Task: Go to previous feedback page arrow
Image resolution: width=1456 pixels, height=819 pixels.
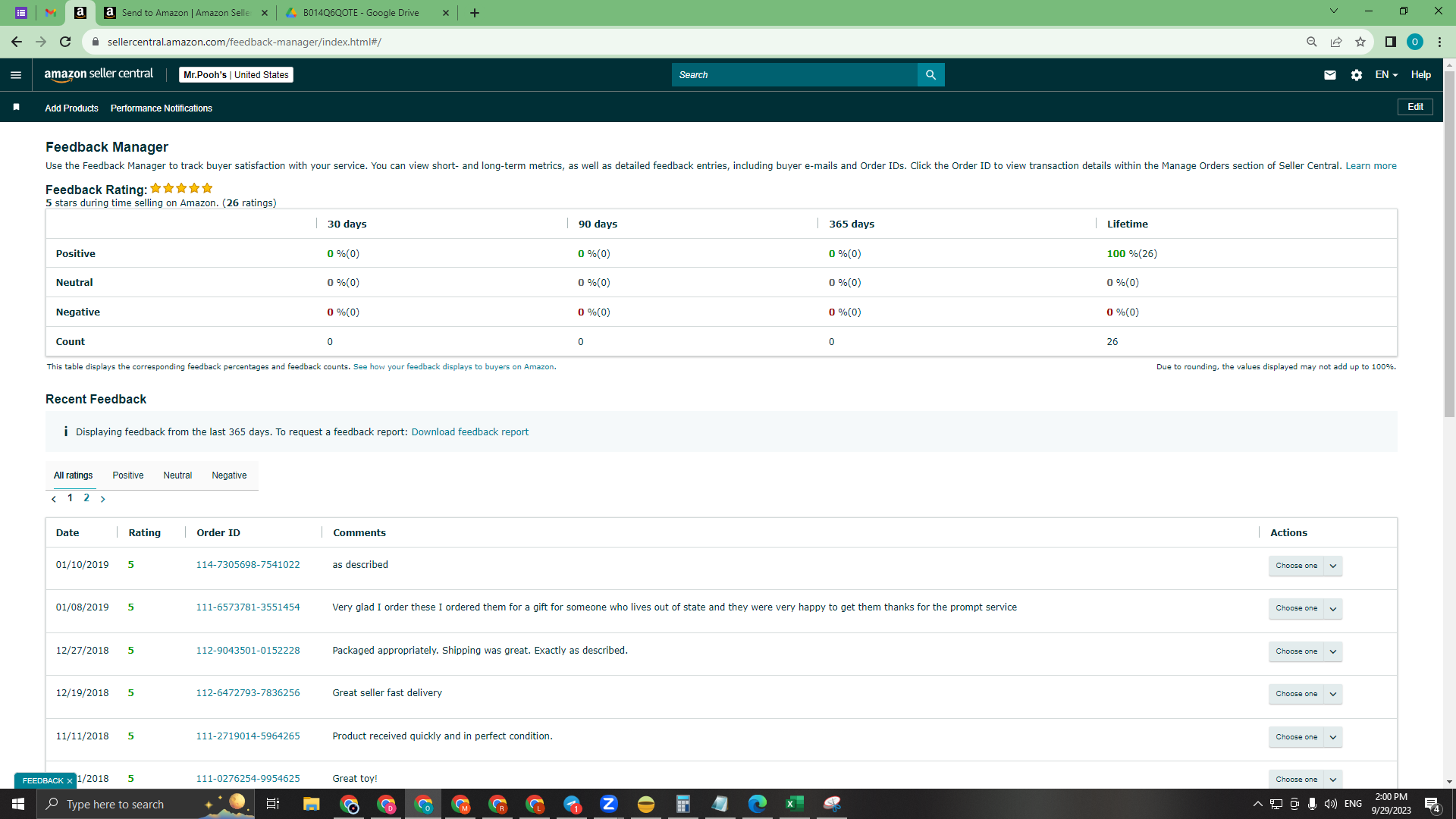Action: [54, 499]
